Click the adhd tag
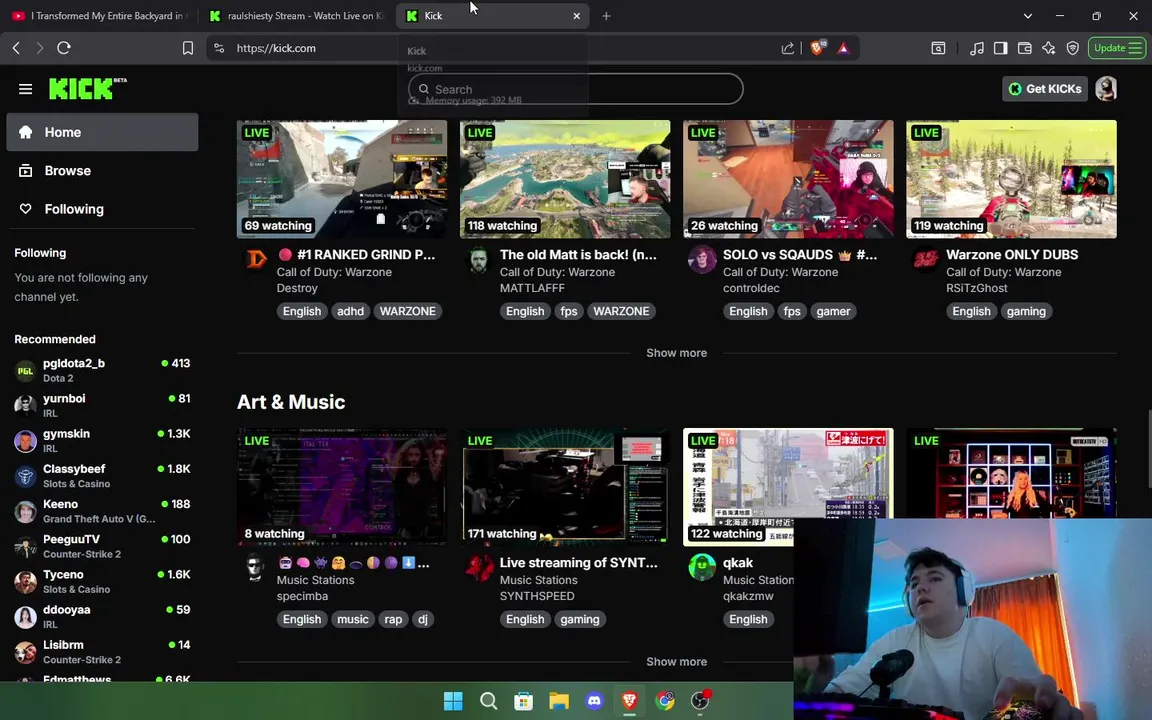1152x720 pixels. click(x=350, y=311)
